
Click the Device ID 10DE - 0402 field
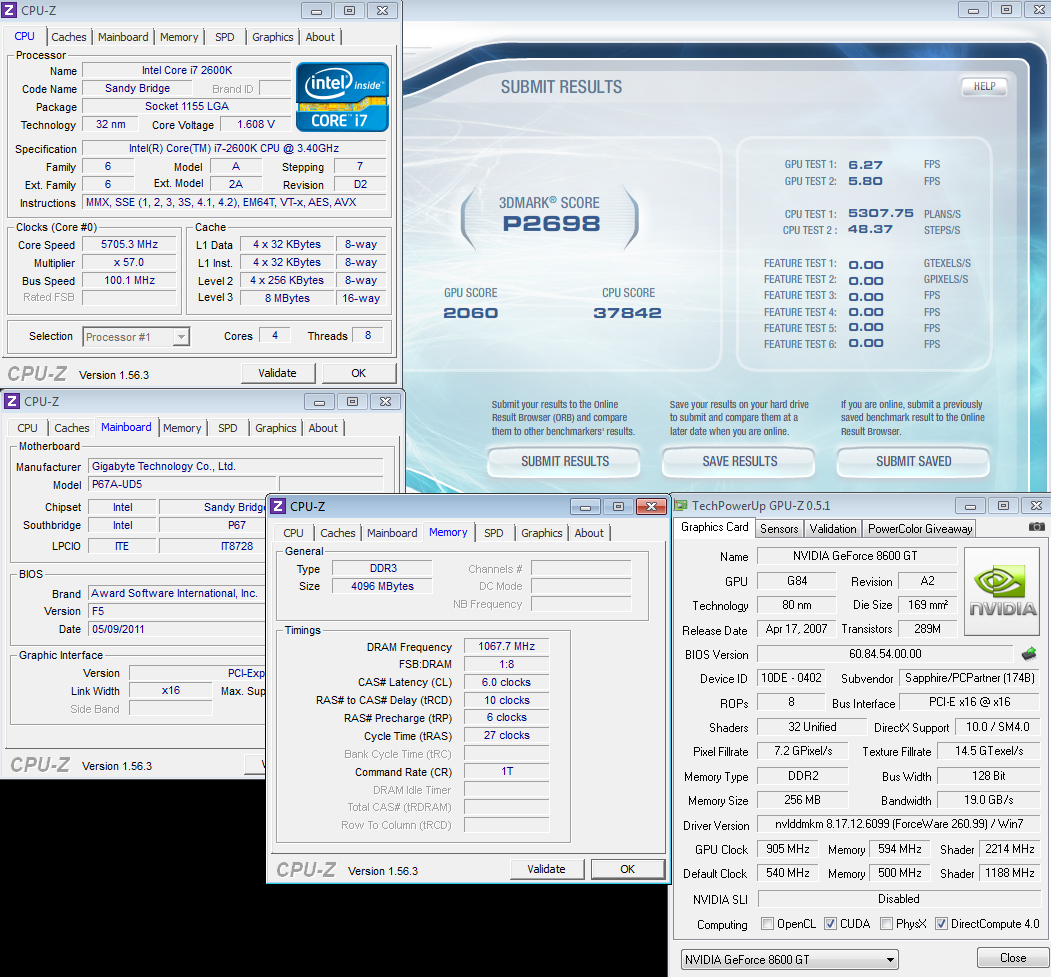[x=791, y=678]
